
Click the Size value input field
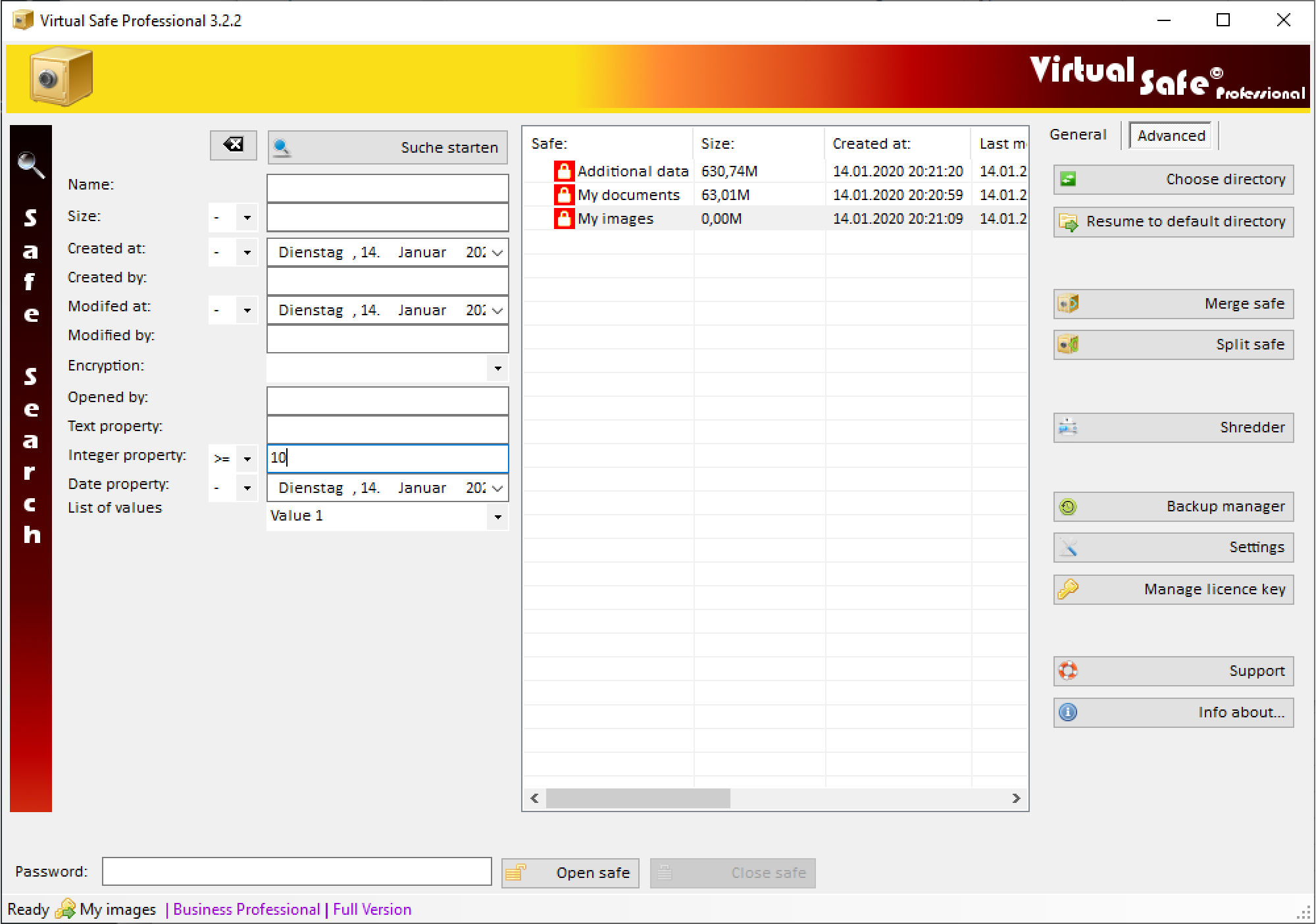click(388, 217)
